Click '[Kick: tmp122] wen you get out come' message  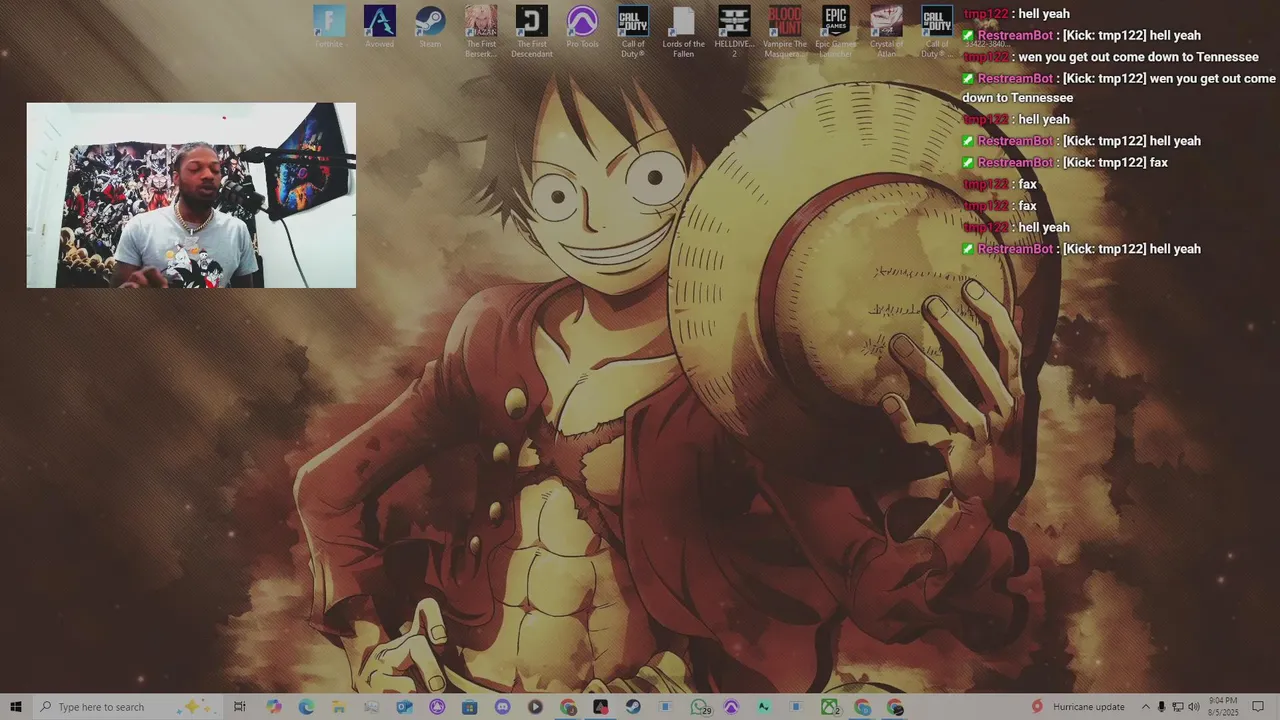point(1169,78)
